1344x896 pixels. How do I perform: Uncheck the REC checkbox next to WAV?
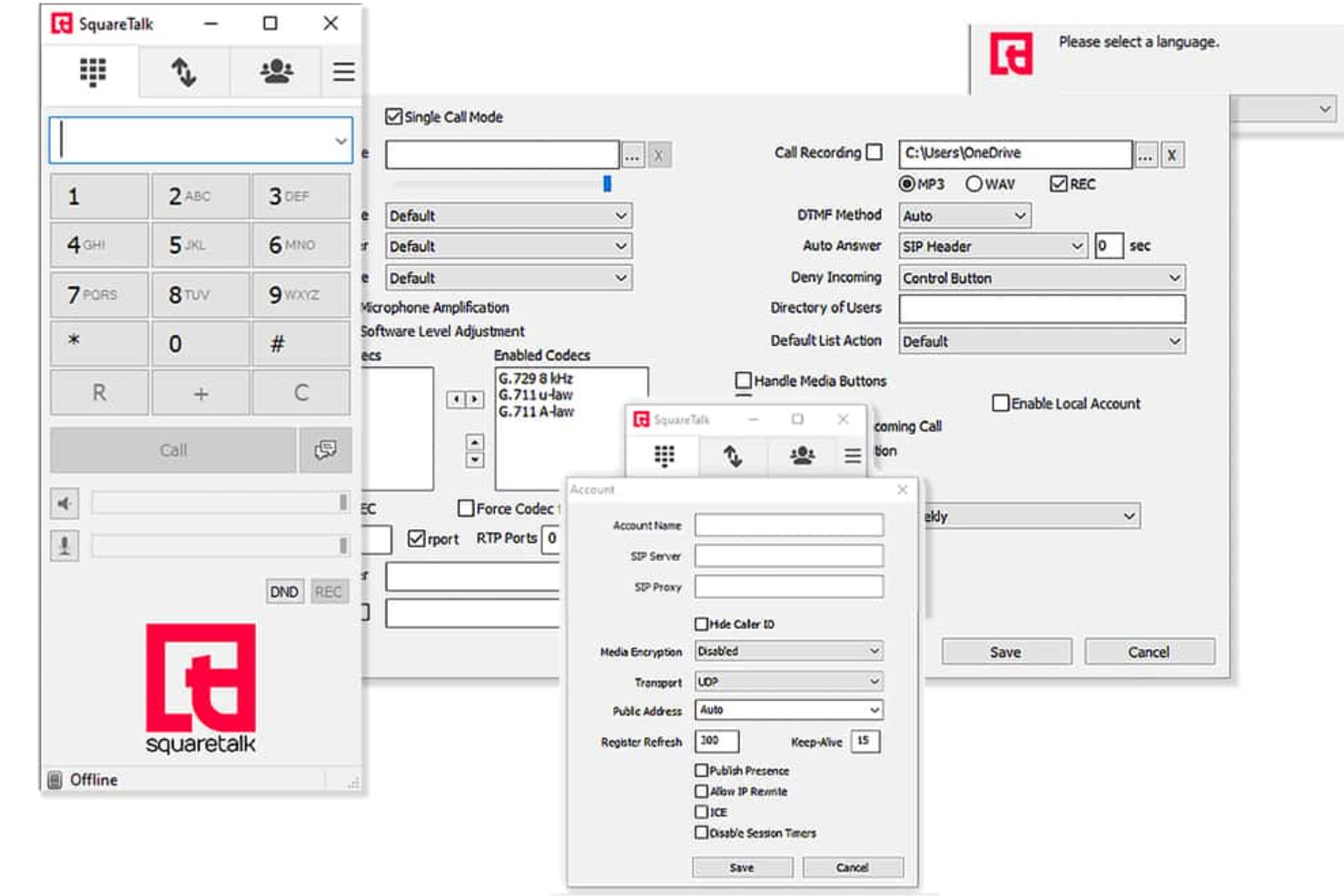1058,183
